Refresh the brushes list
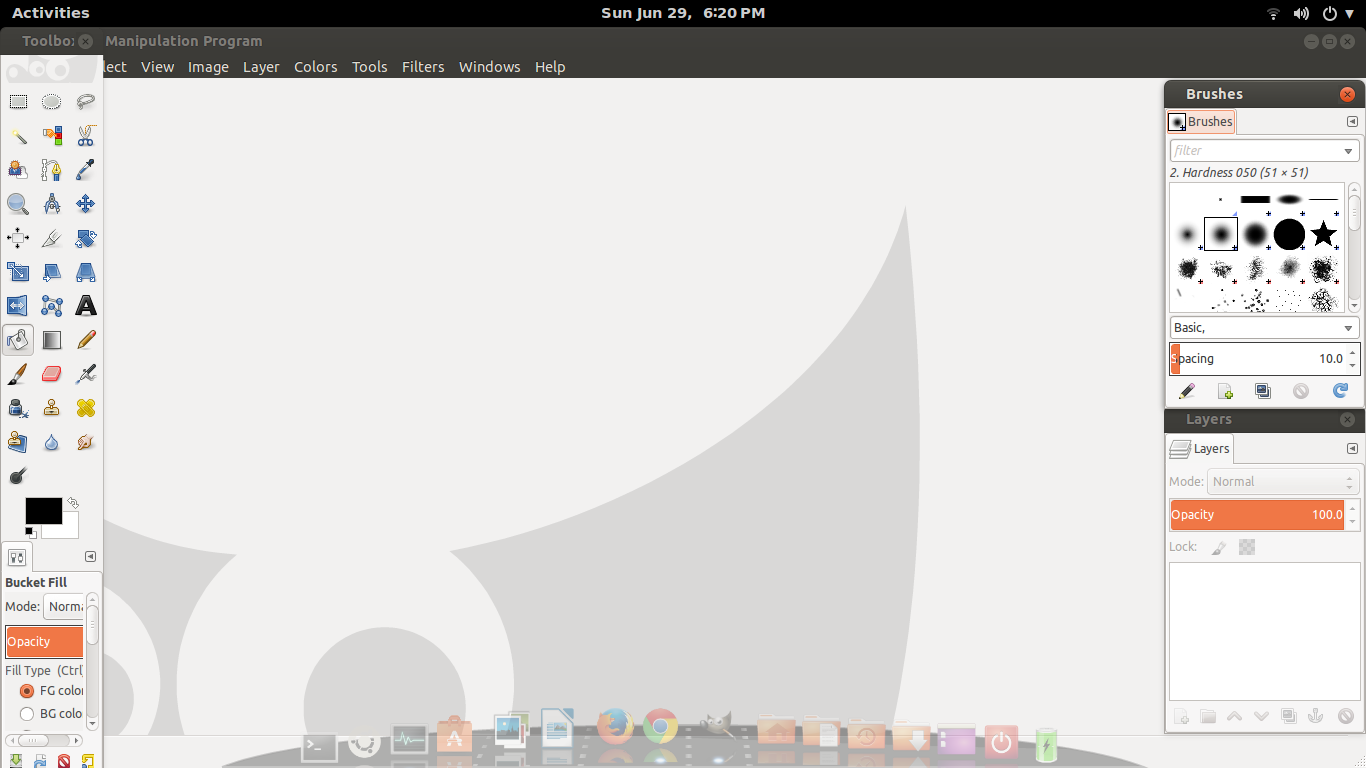This screenshot has width=1366, height=768. (x=1340, y=391)
